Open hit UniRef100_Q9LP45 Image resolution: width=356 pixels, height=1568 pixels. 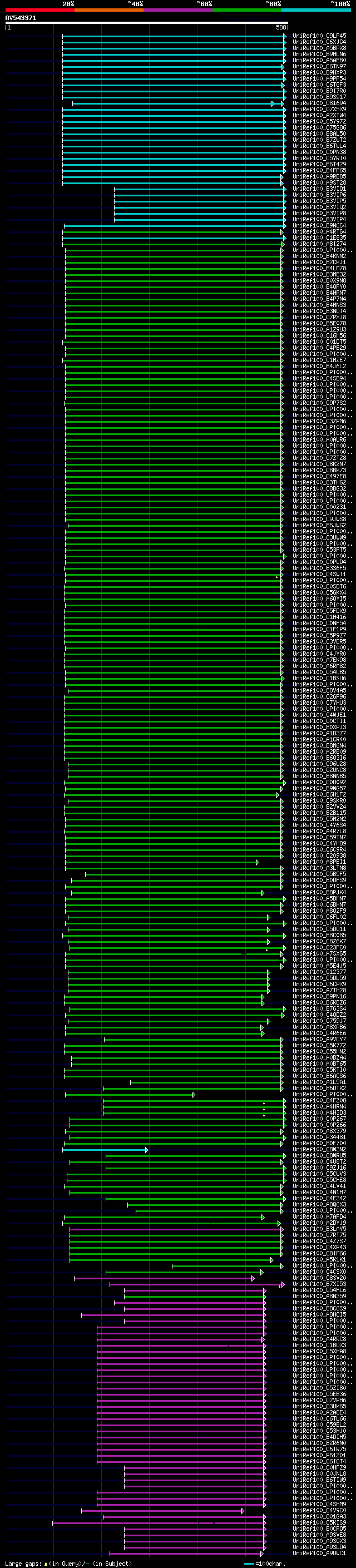pos(319,36)
